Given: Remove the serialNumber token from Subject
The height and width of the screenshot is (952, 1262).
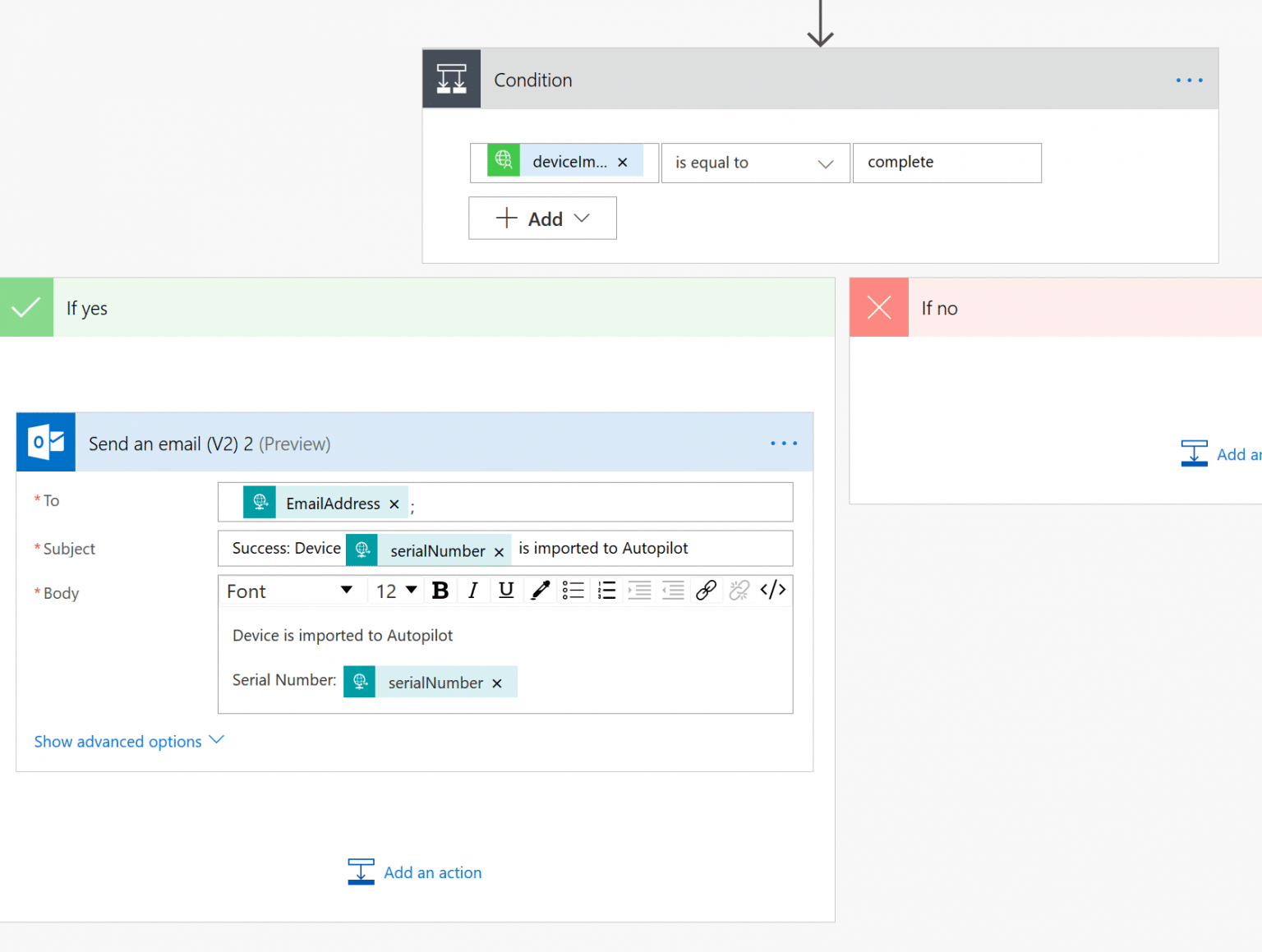Looking at the screenshot, I should tap(499, 551).
